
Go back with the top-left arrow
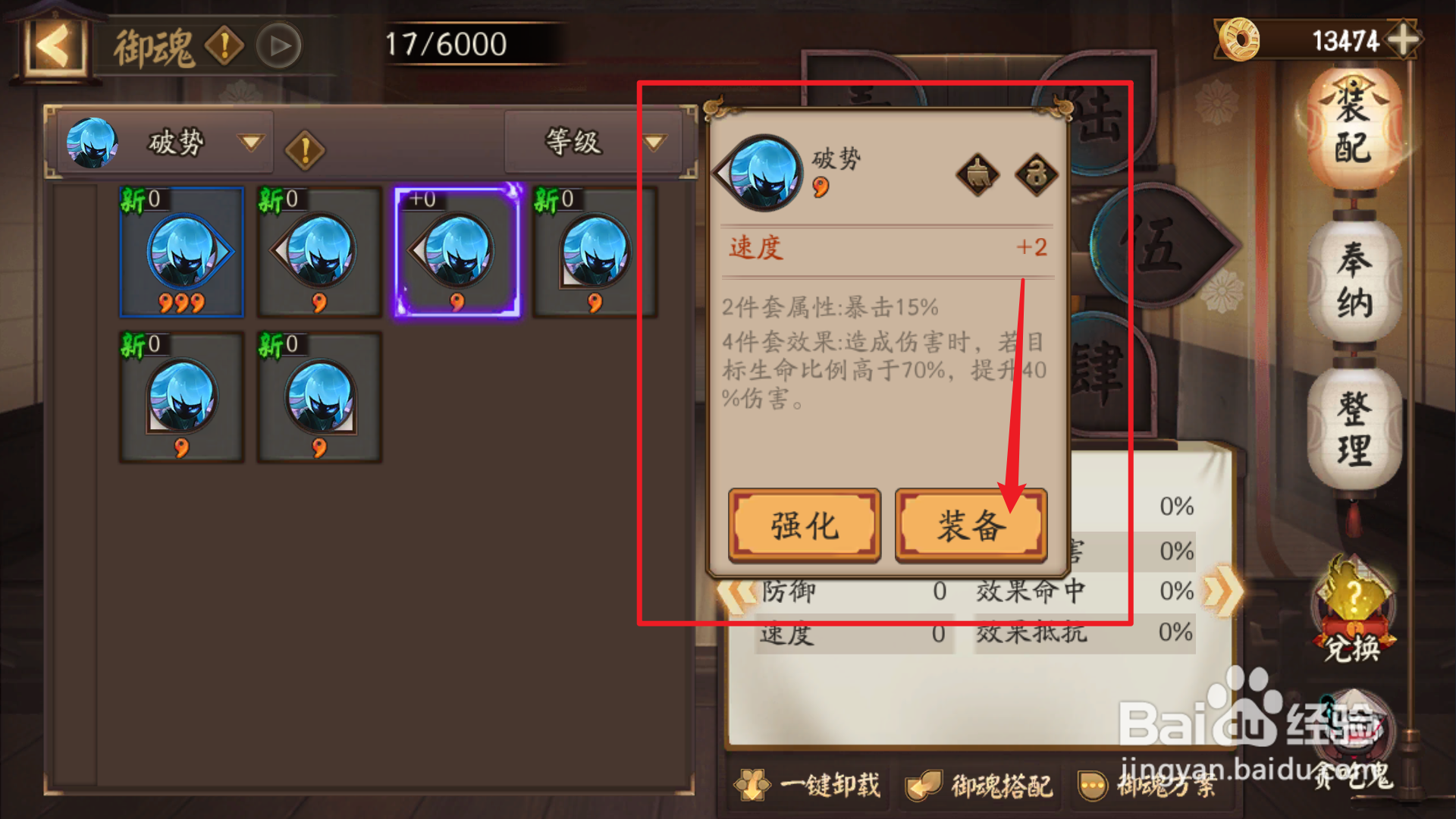[x=53, y=45]
